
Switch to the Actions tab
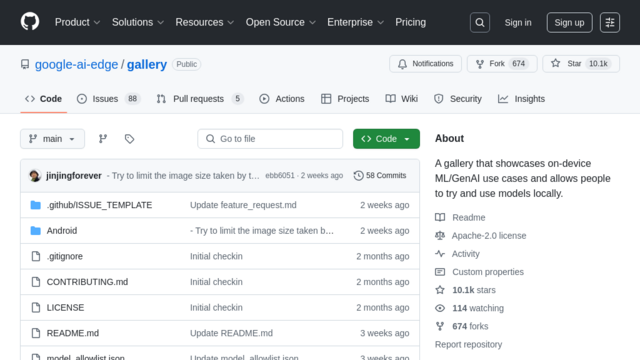[x=282, y=99]
